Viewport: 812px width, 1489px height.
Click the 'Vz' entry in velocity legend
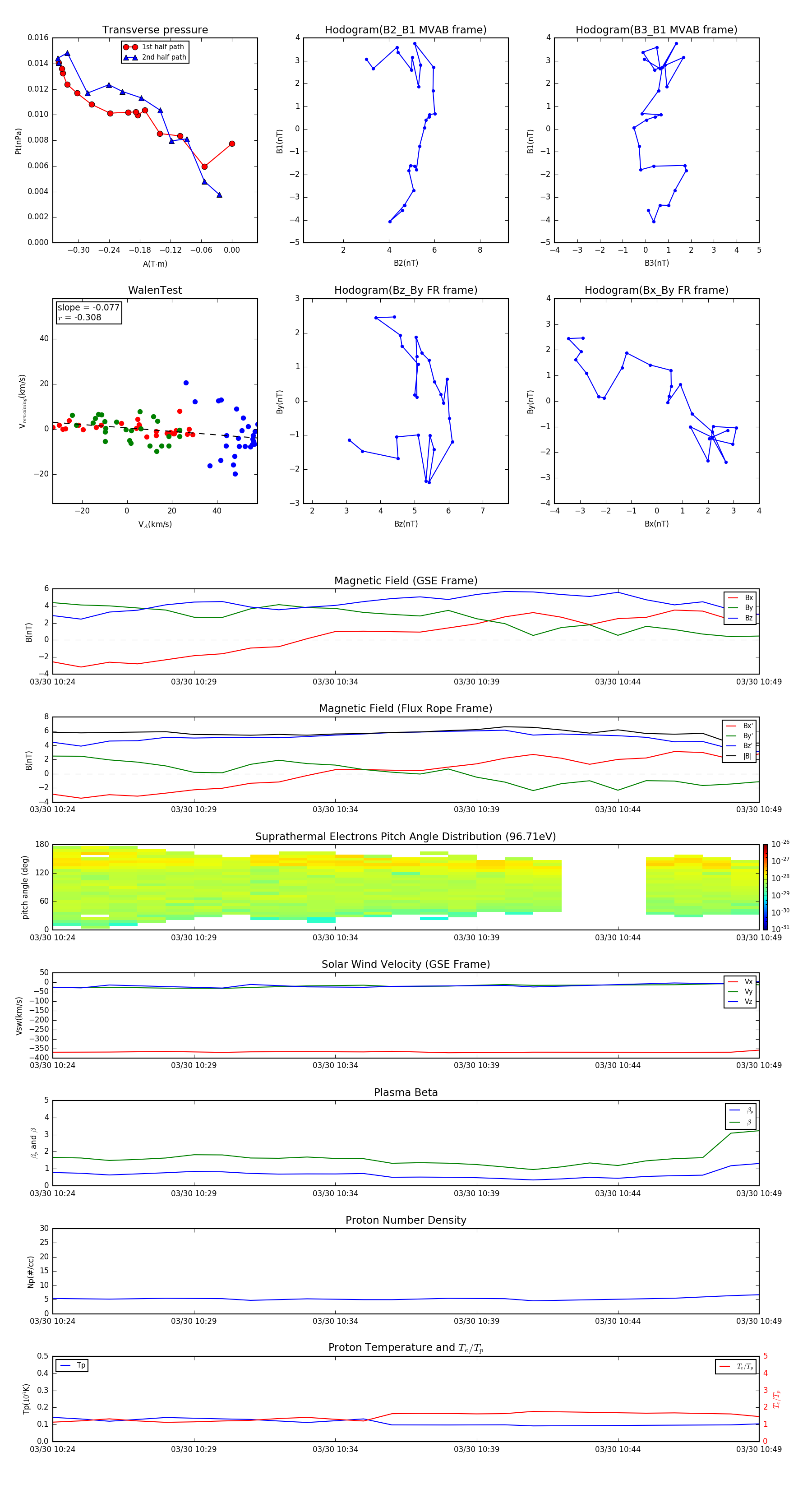click(x=740, y=1002)
